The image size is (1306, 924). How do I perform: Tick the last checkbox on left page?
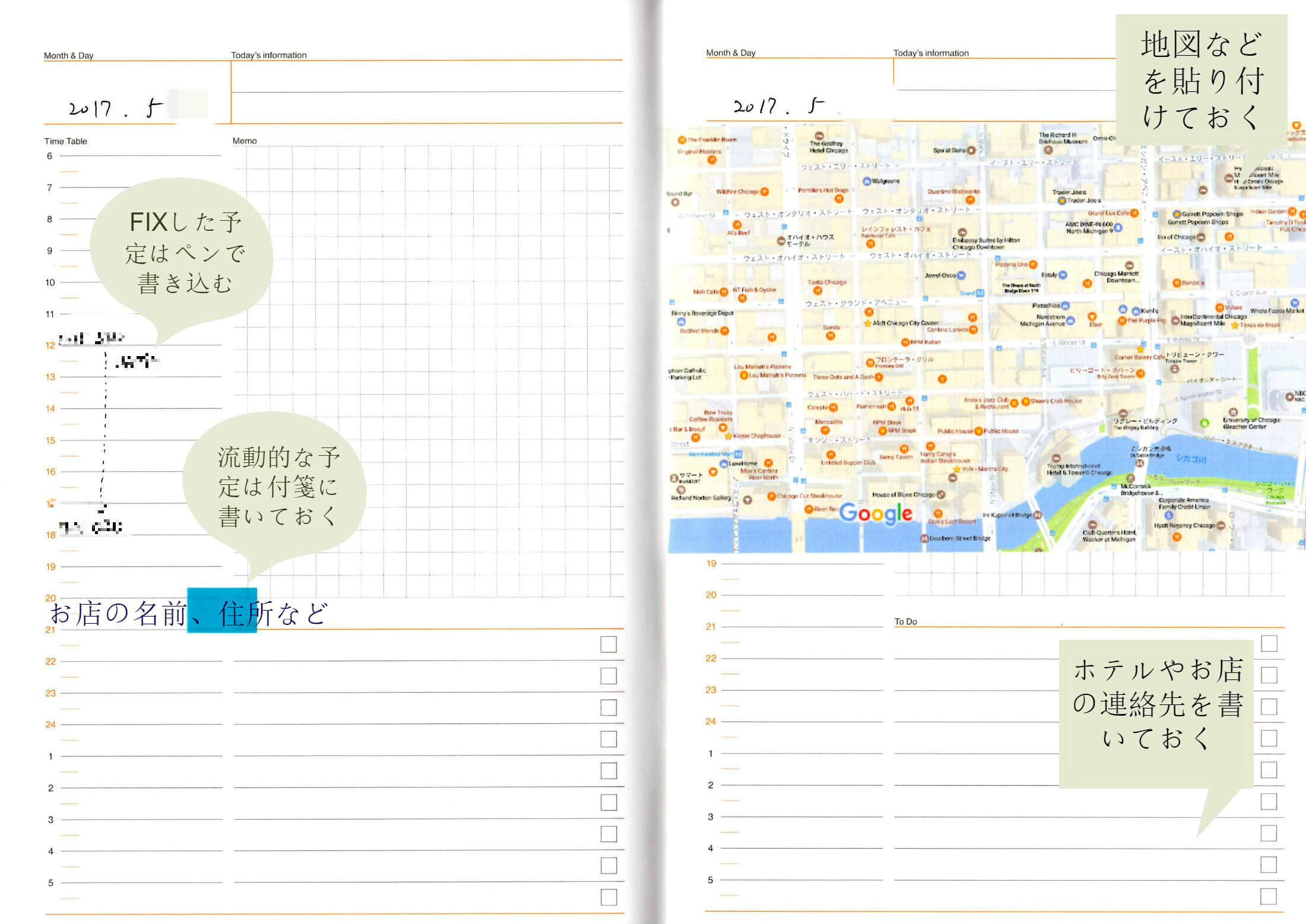point(608,897)
